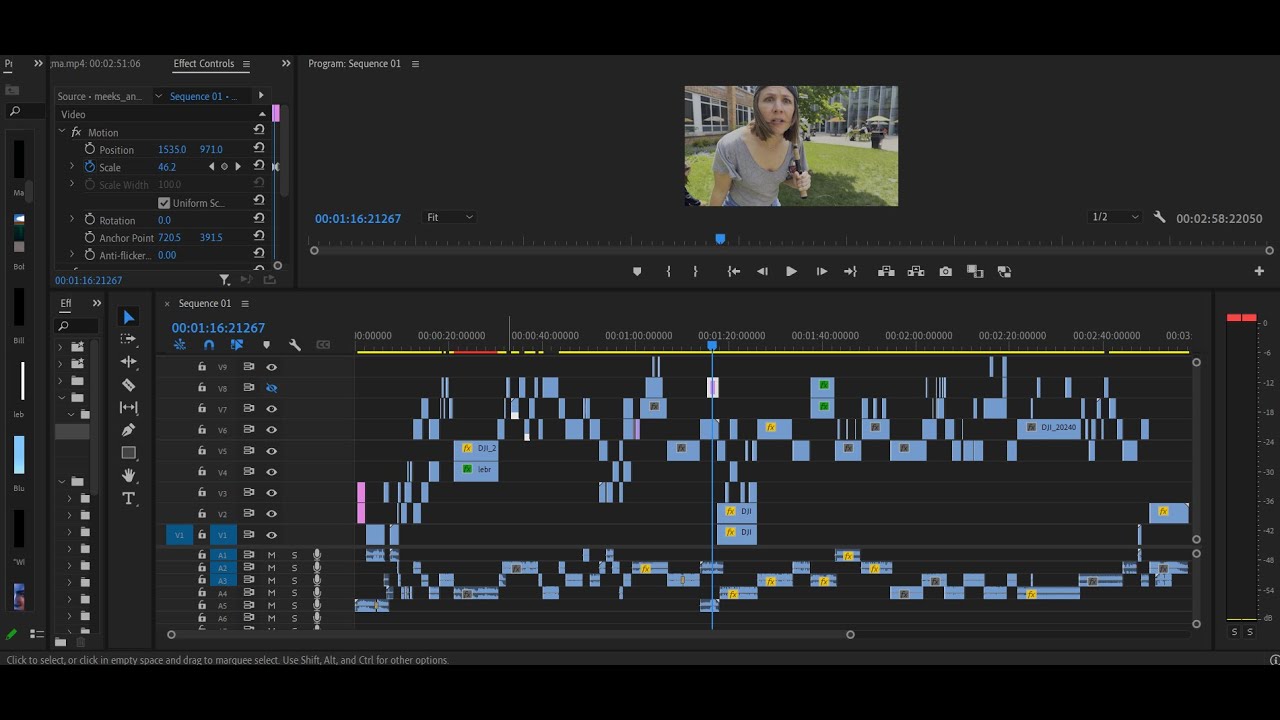
Task: Select the Hand tool
Action: (128, 476)
